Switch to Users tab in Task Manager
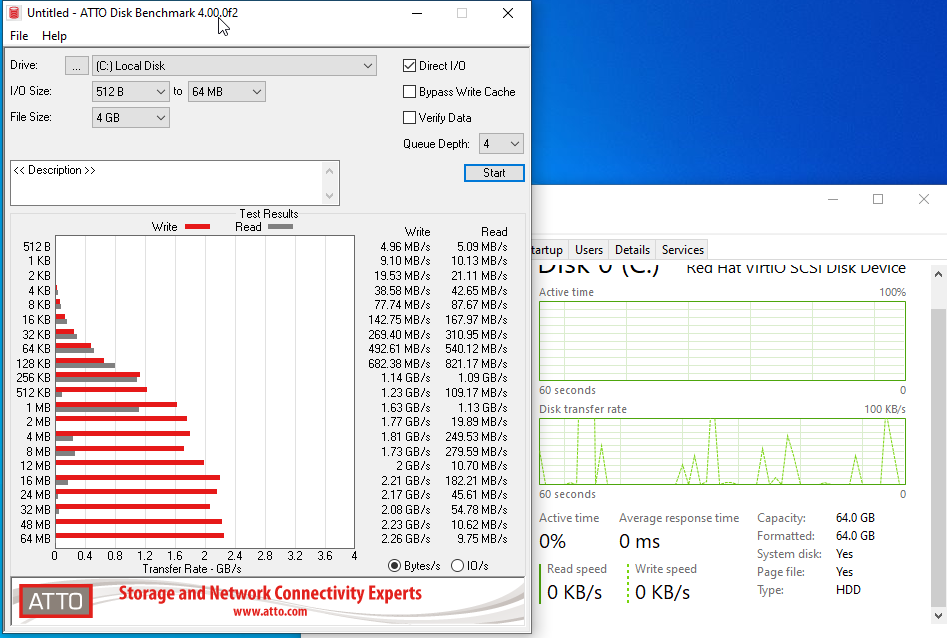The width and height of the screenshot is (947, 638). [x=589, y=250]
